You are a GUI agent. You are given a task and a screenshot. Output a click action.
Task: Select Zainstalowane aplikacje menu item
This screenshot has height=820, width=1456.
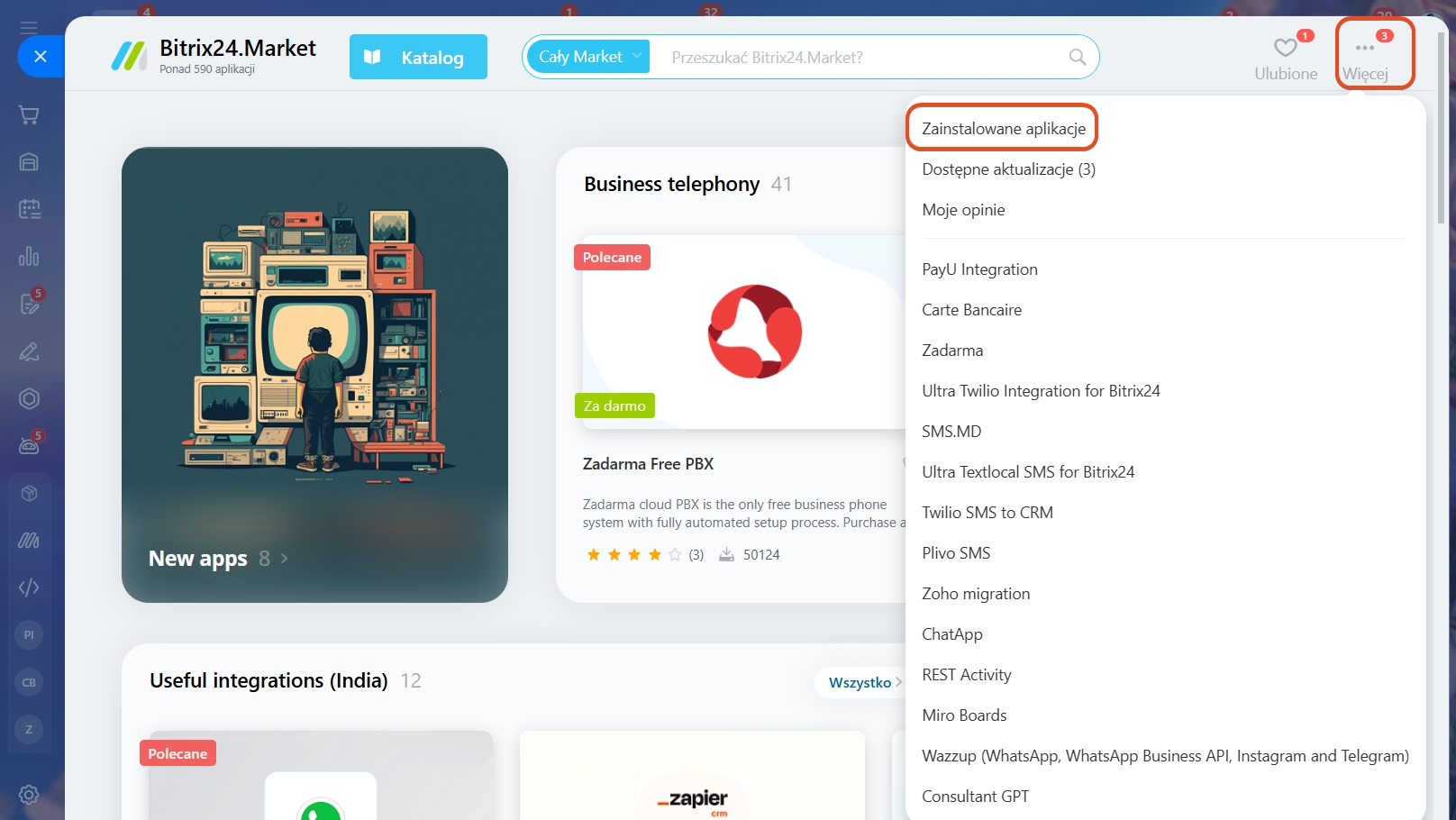coord(1003,128)
